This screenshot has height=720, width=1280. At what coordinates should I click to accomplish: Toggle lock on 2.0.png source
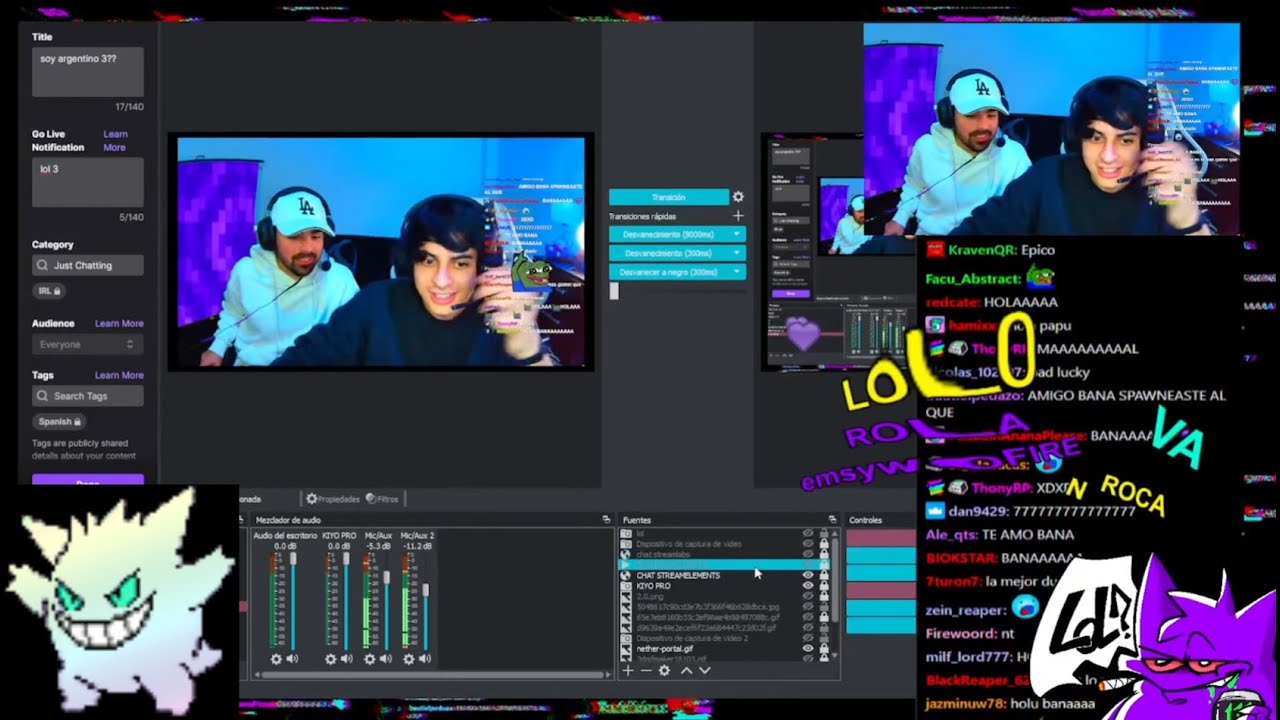[824, 596]
